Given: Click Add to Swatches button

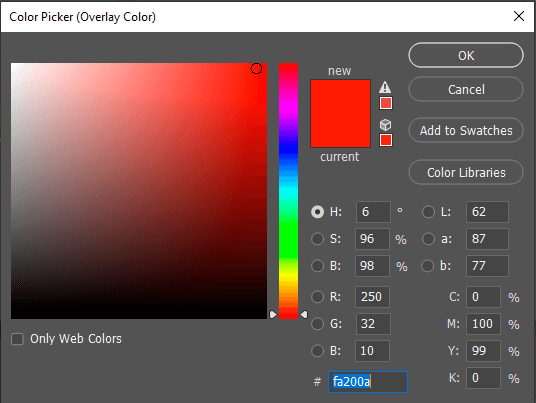Looking at the screenshot, I should 466,131.
